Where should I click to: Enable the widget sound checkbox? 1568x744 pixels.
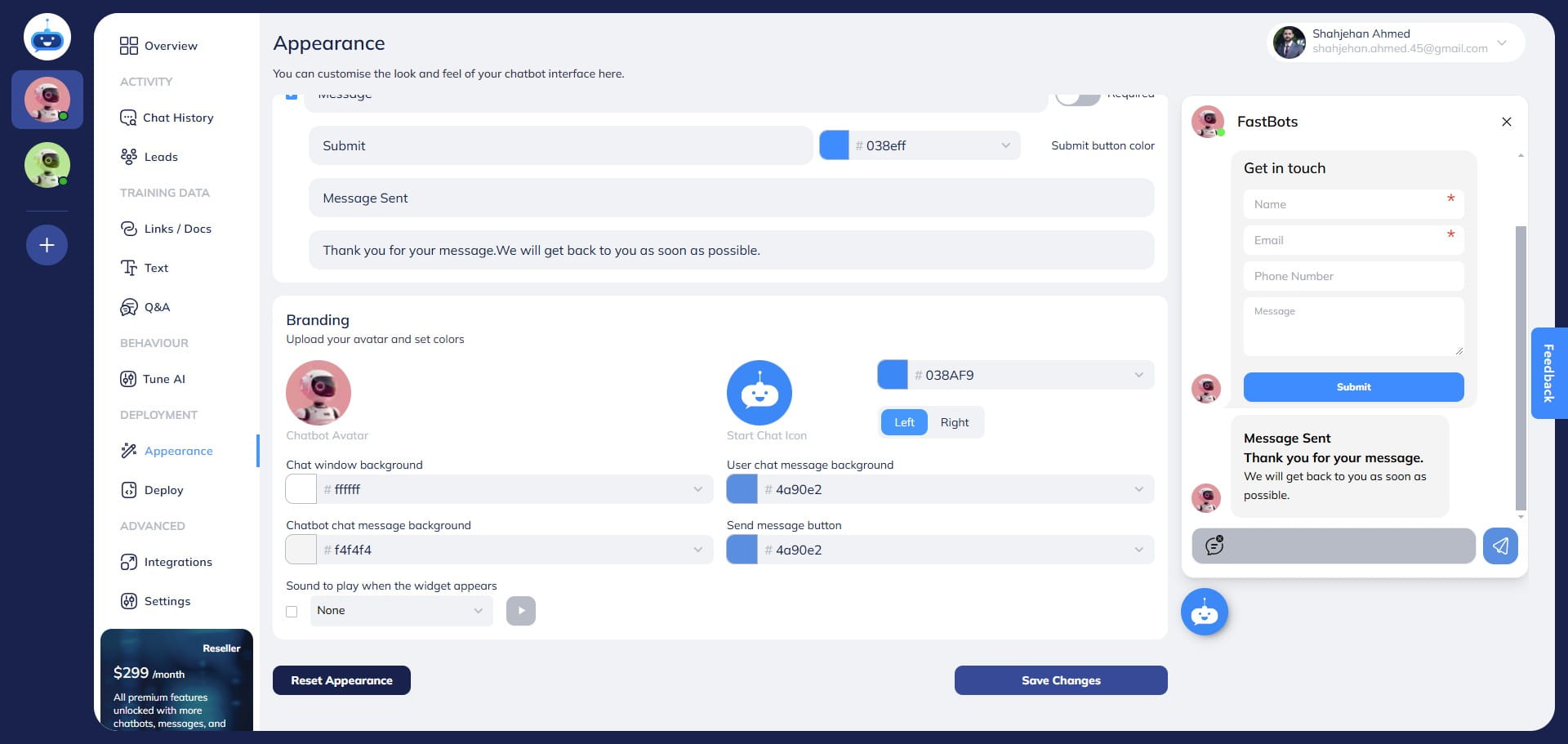point(292,611)
